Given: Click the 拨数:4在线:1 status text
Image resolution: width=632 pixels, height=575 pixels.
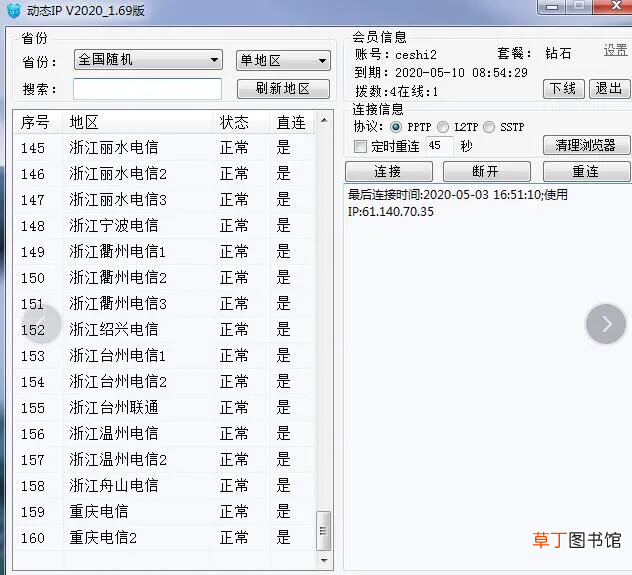Looking at the screenshot, I should click(396, 91).
